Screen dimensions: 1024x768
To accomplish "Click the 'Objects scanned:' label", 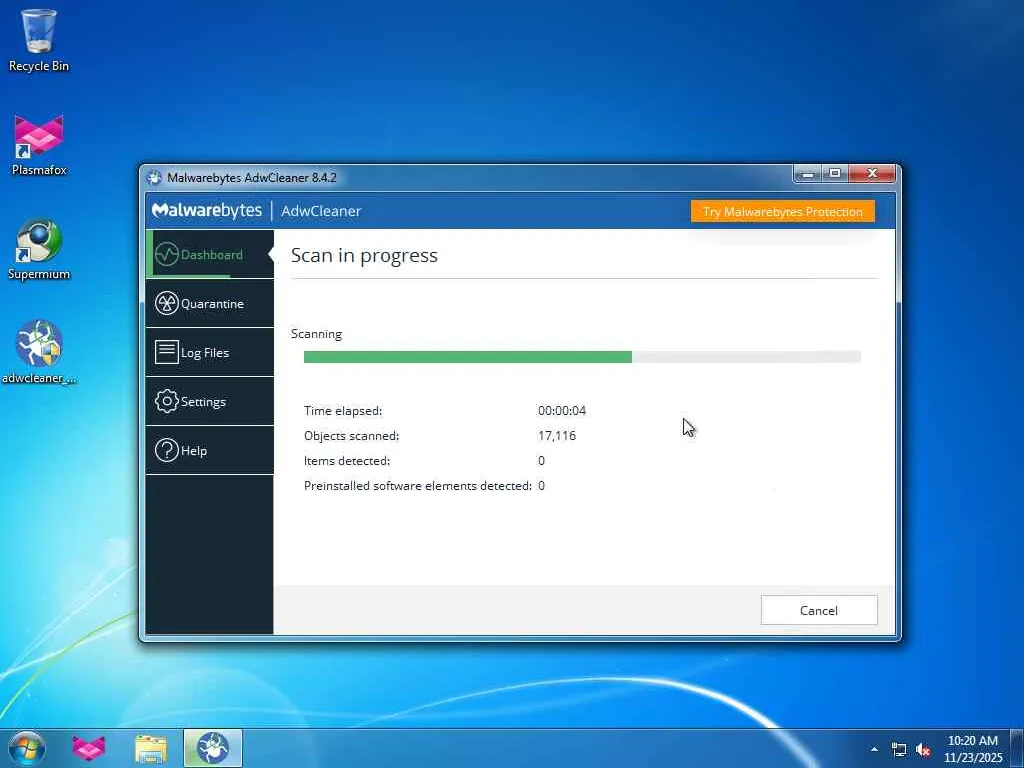I will (351, 436).
